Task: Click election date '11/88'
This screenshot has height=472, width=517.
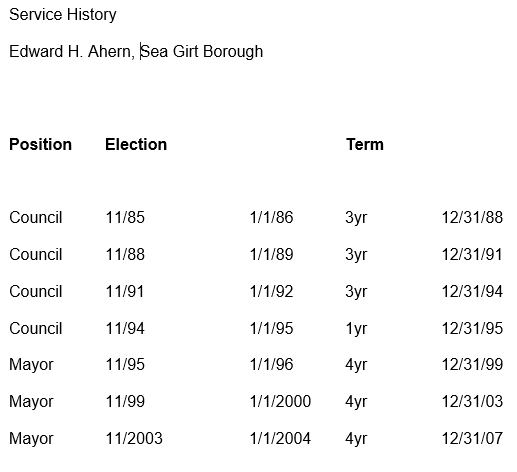Action: coord(125,255)
